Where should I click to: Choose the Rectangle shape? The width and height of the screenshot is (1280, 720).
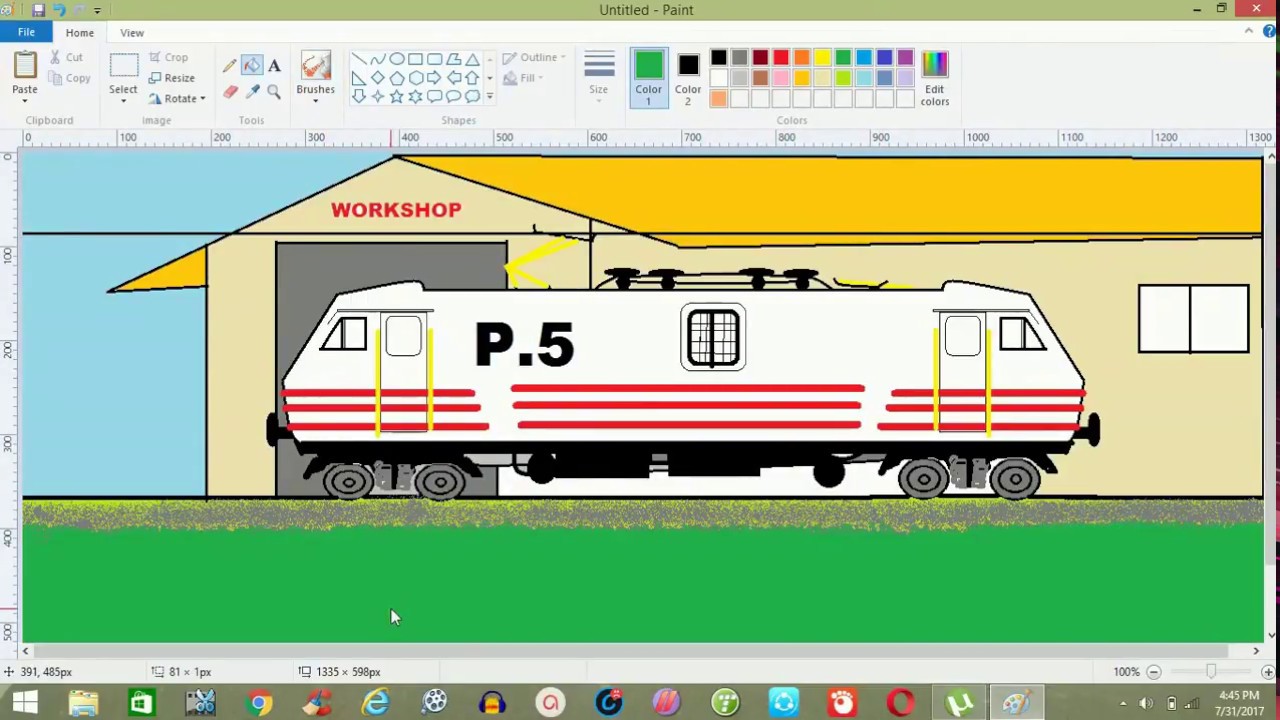pos(416,59)
